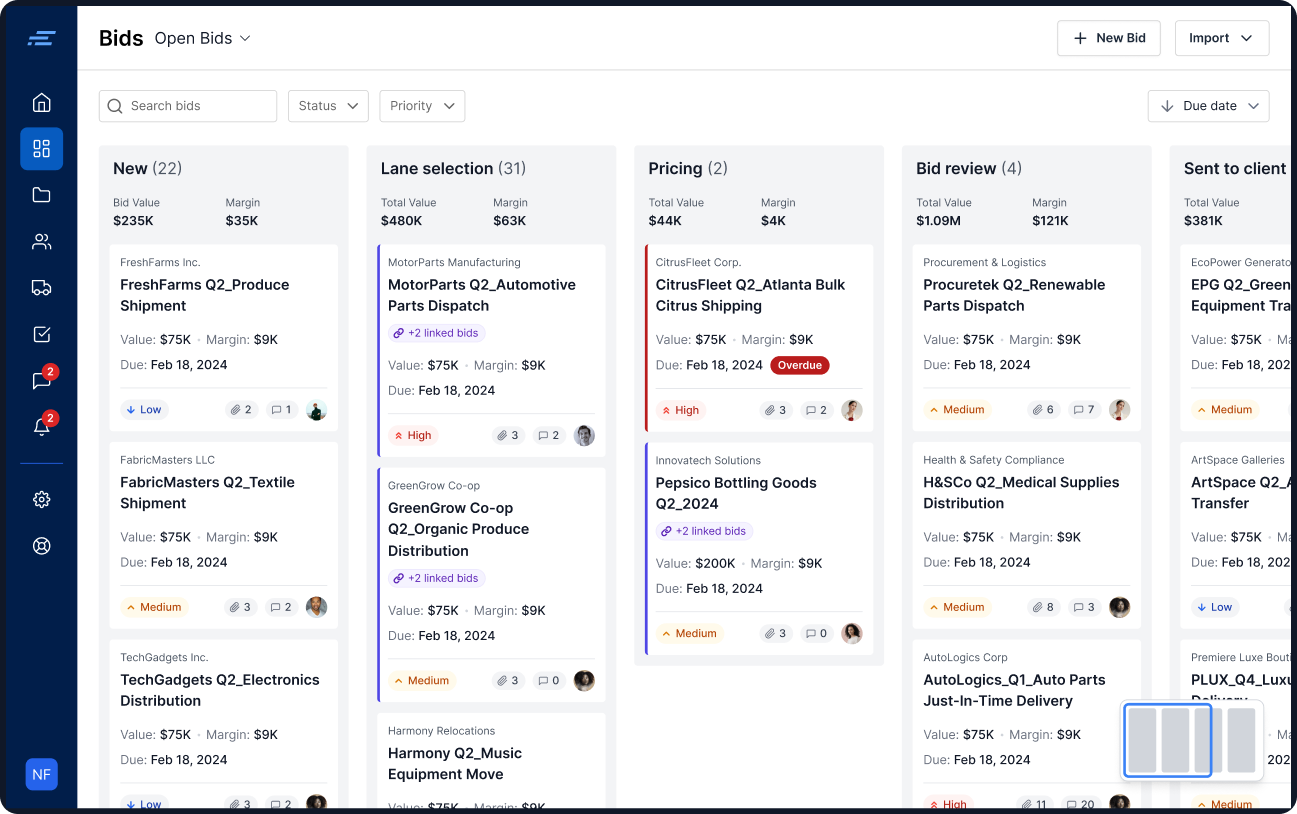Click the $1.09M total value in Bid review
Image resolution: width=1297 pixels, height=814 pixels.
938,221
